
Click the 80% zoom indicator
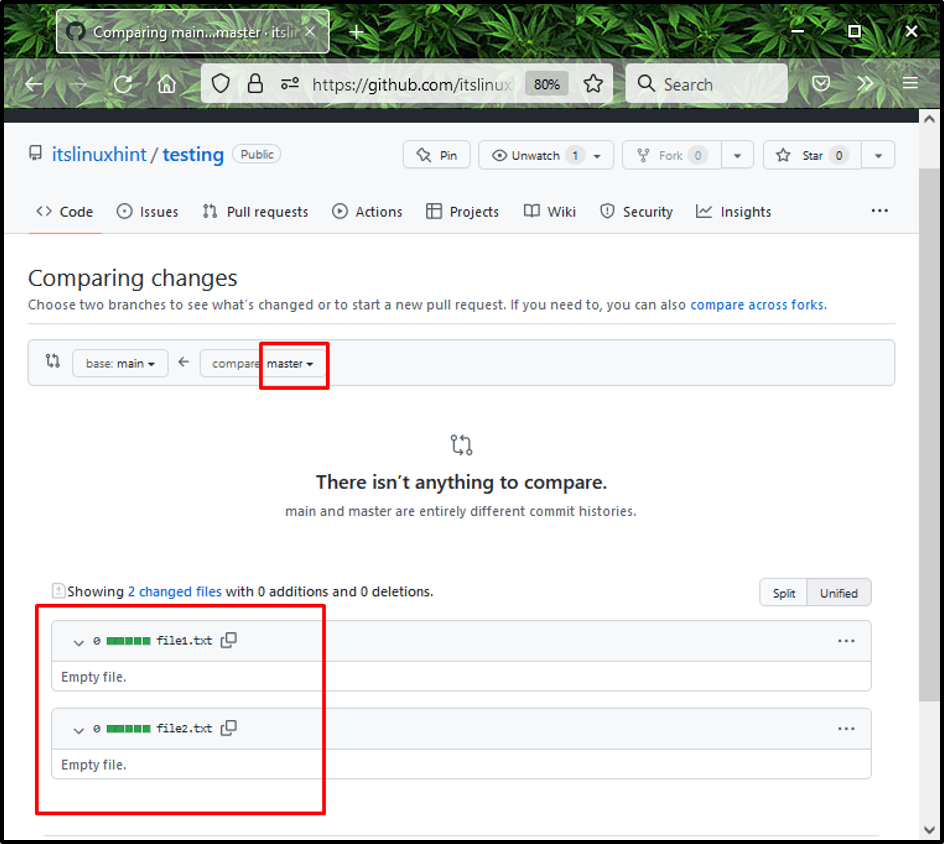(x=546, y=84)
